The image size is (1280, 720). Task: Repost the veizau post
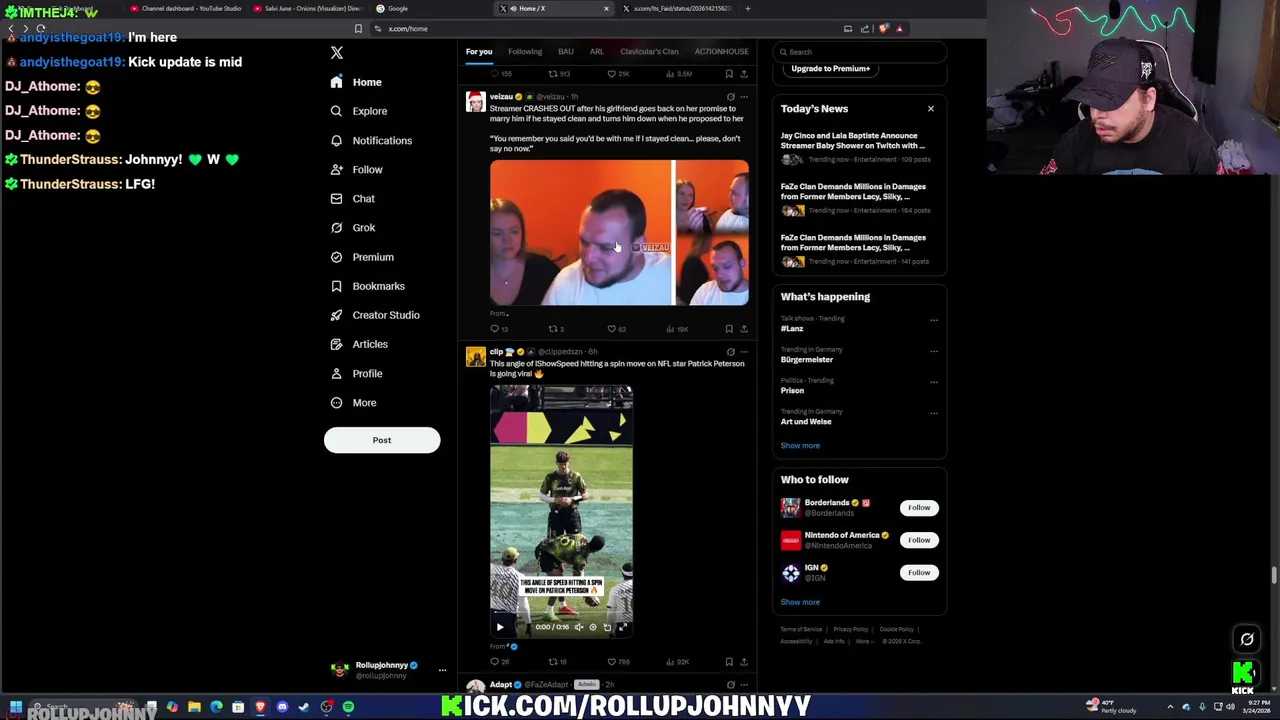pos(555,328)
